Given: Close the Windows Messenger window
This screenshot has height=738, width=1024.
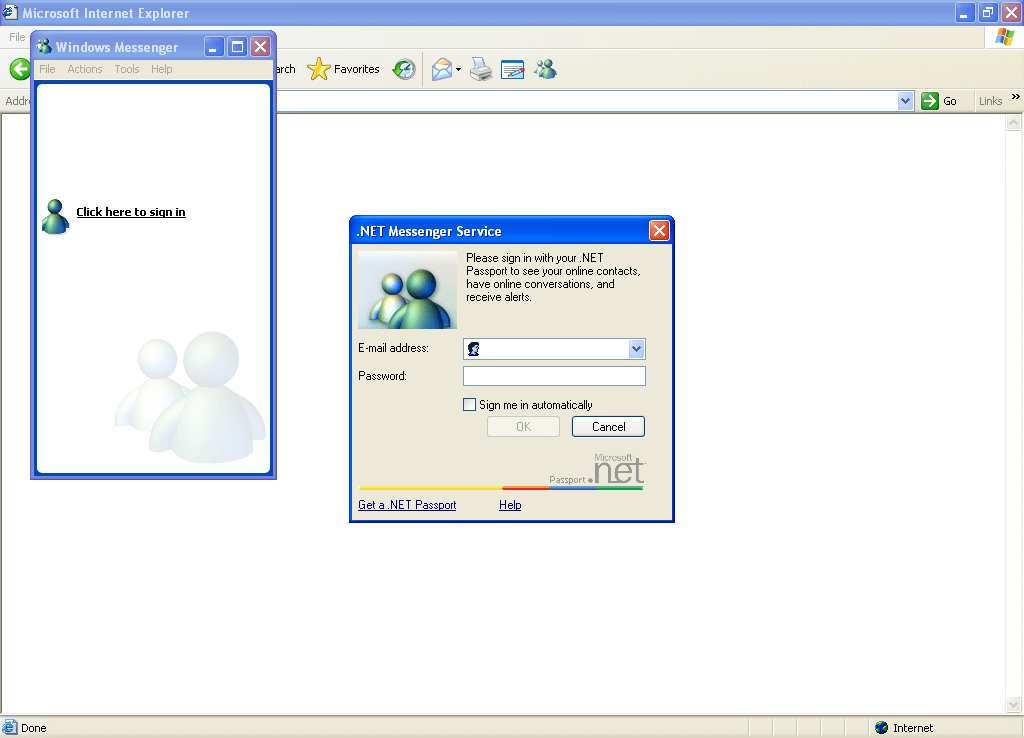Looking at the screenshot, I should point(260,46).
